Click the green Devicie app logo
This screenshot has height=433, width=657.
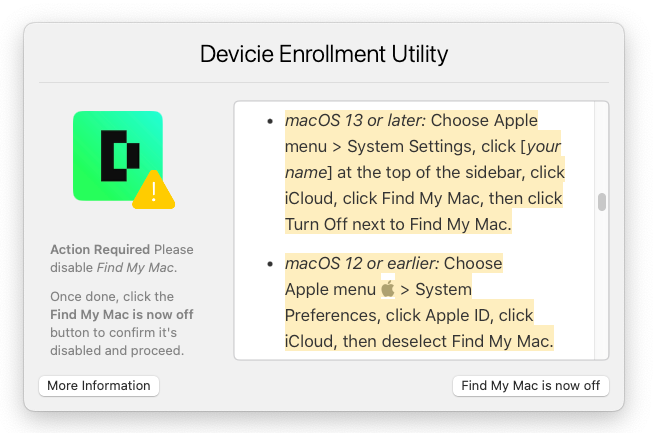[x=118, y=156]
